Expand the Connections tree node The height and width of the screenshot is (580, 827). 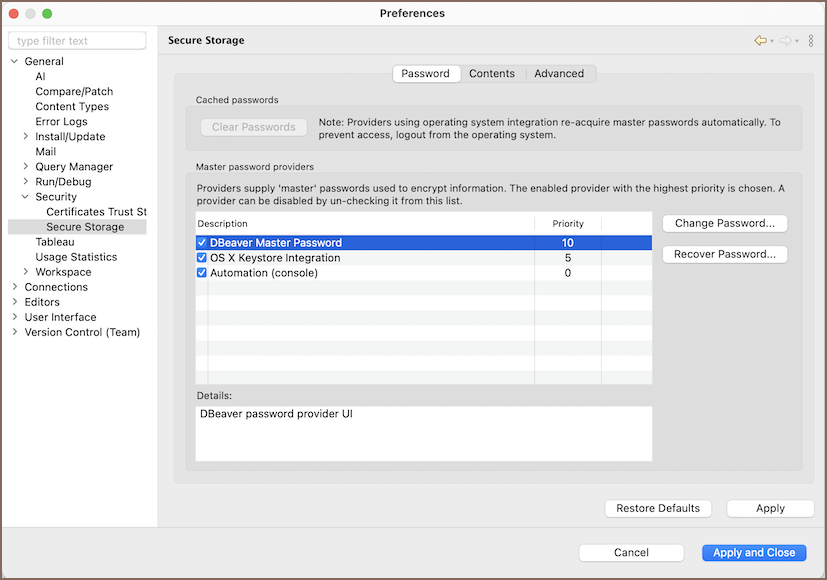tap(14, 287)
